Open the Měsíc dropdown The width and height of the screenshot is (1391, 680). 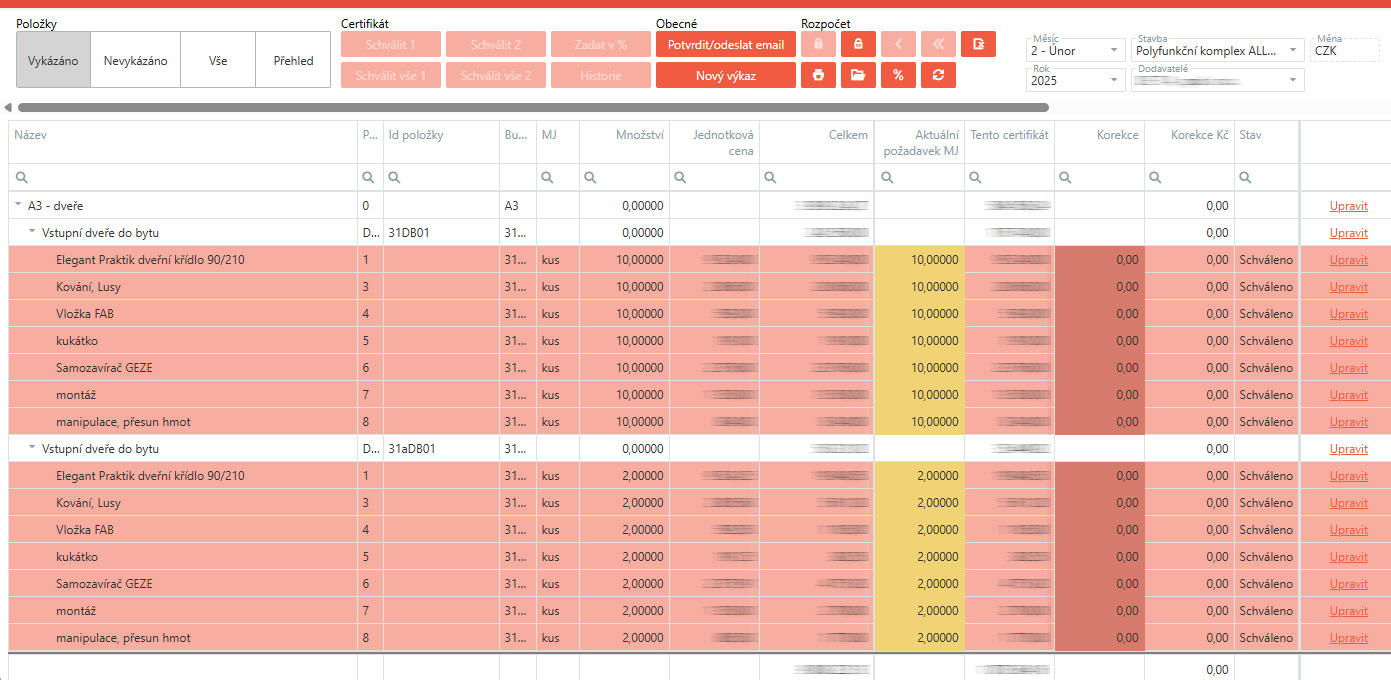1114,50
